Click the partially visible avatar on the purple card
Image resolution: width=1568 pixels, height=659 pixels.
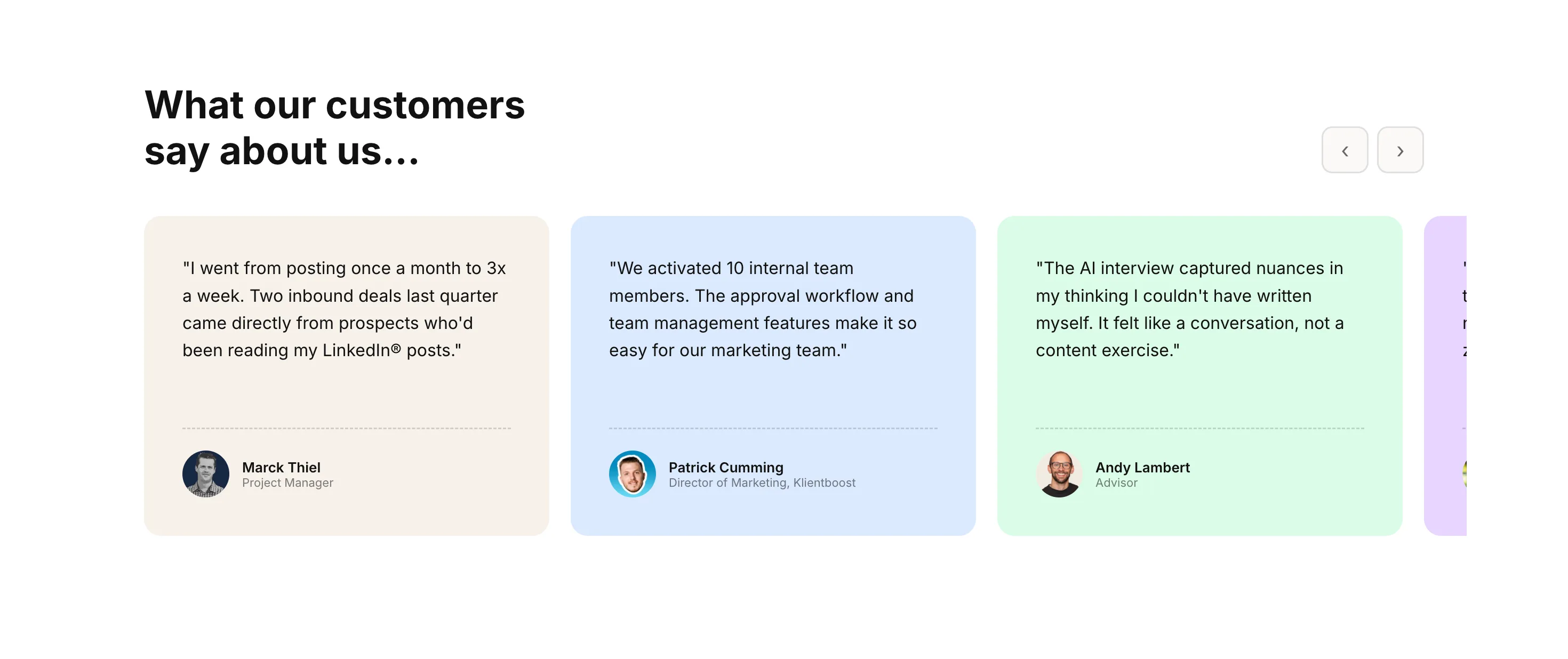click(x=1464, y=473)
